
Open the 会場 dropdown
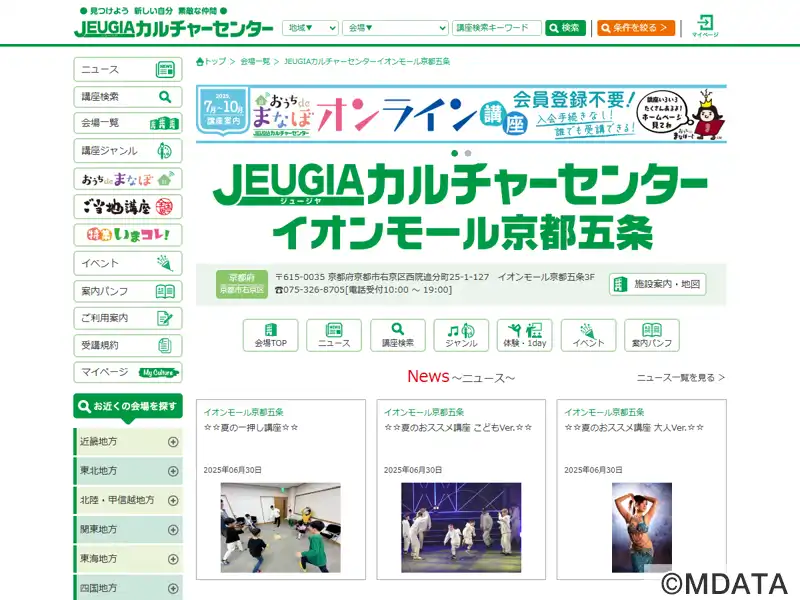(395, 28)
